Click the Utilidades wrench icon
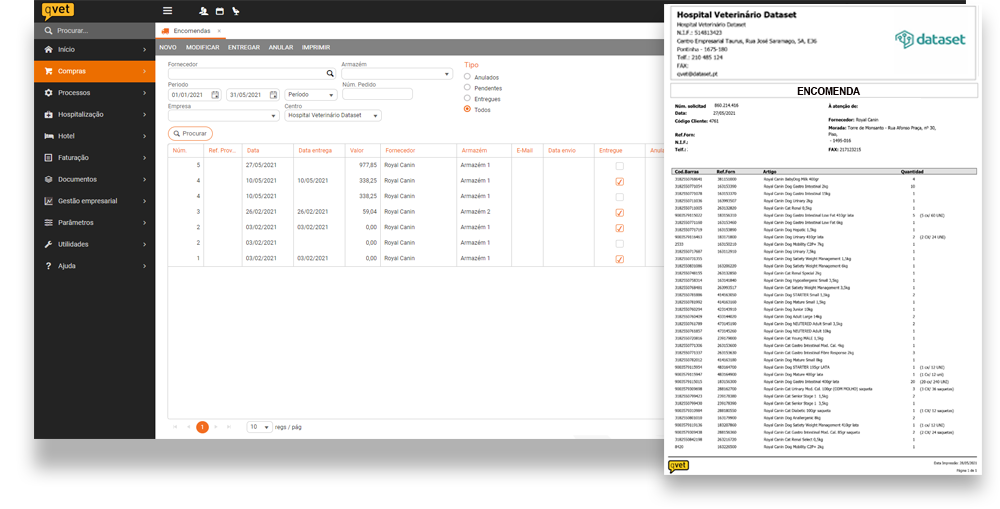Screen dimensions: 1000x509 click(48, 244)
